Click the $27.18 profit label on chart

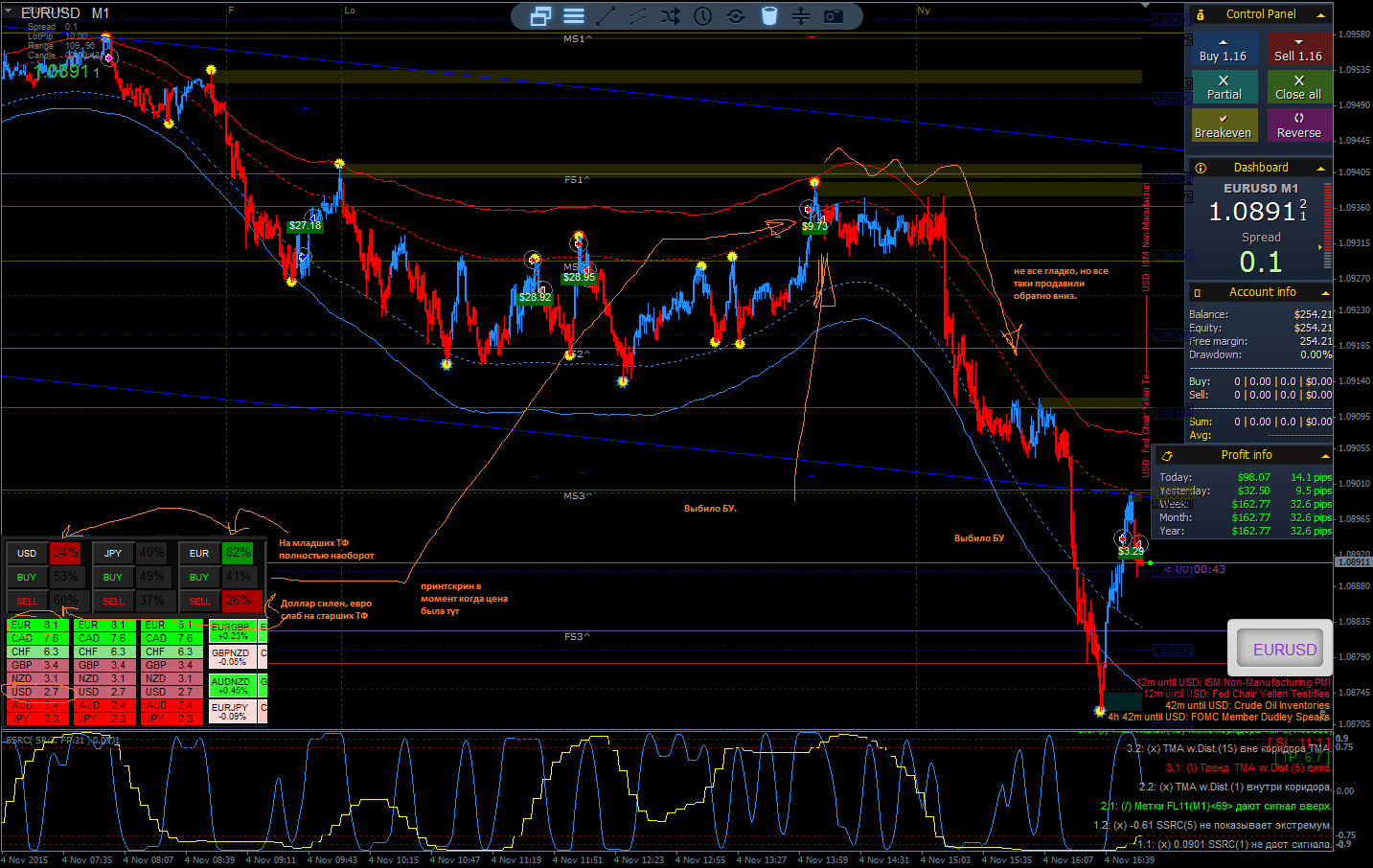click(x=306, y=226)
